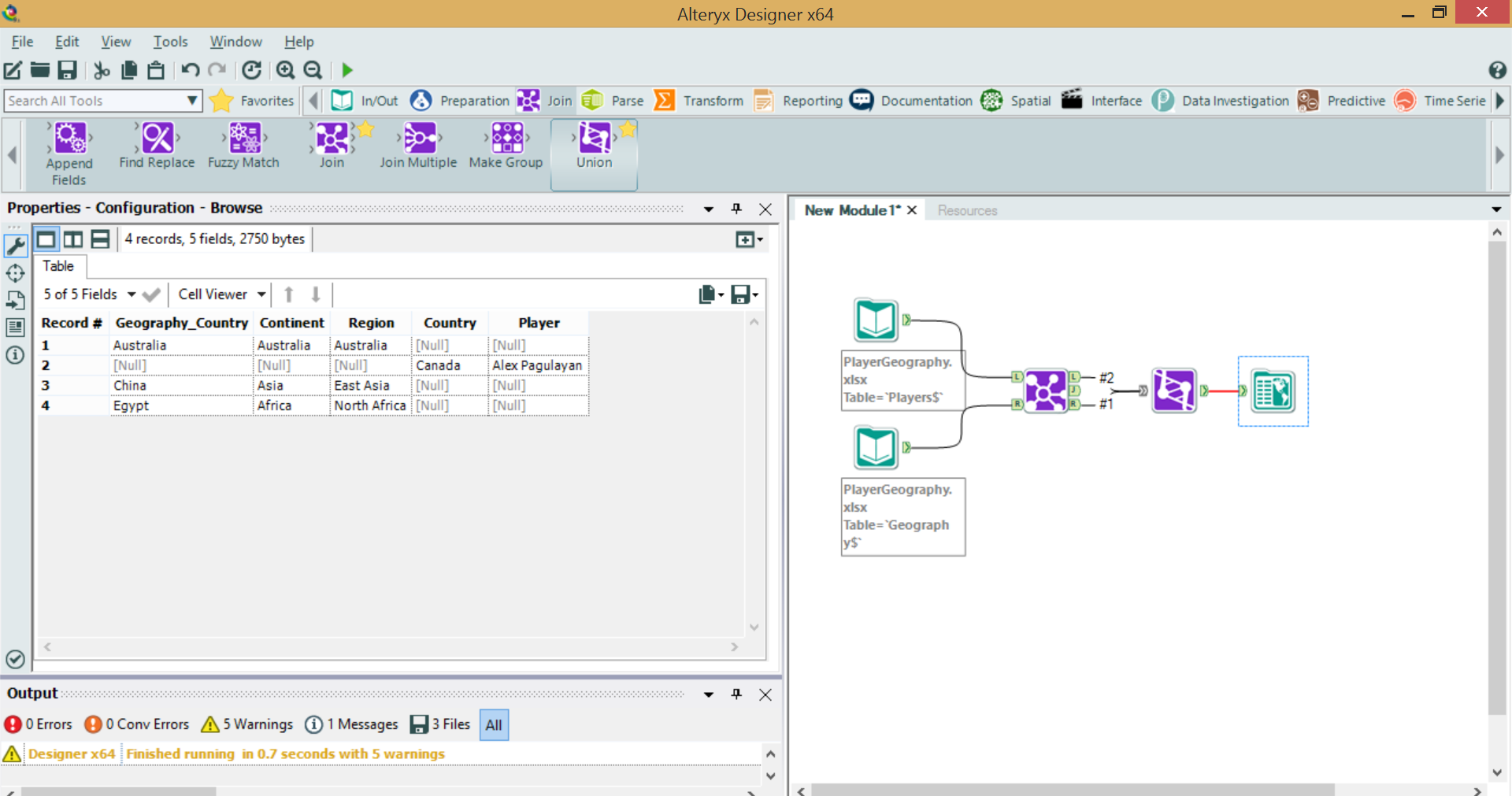The image size is (1512, 796).
Task: Show single pane view layout
Action: point(46,239)
